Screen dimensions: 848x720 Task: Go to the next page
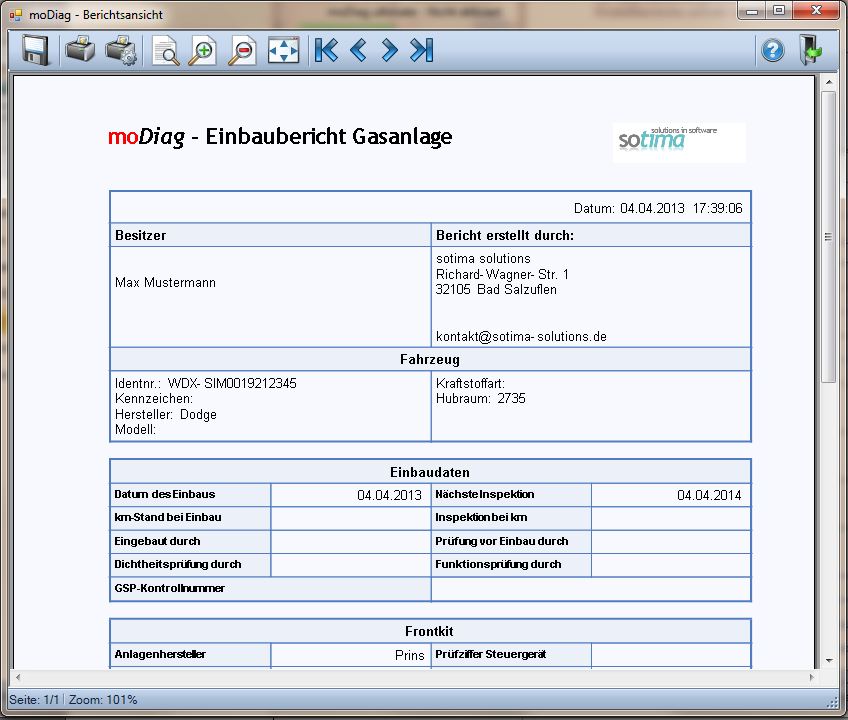(389, 50)
